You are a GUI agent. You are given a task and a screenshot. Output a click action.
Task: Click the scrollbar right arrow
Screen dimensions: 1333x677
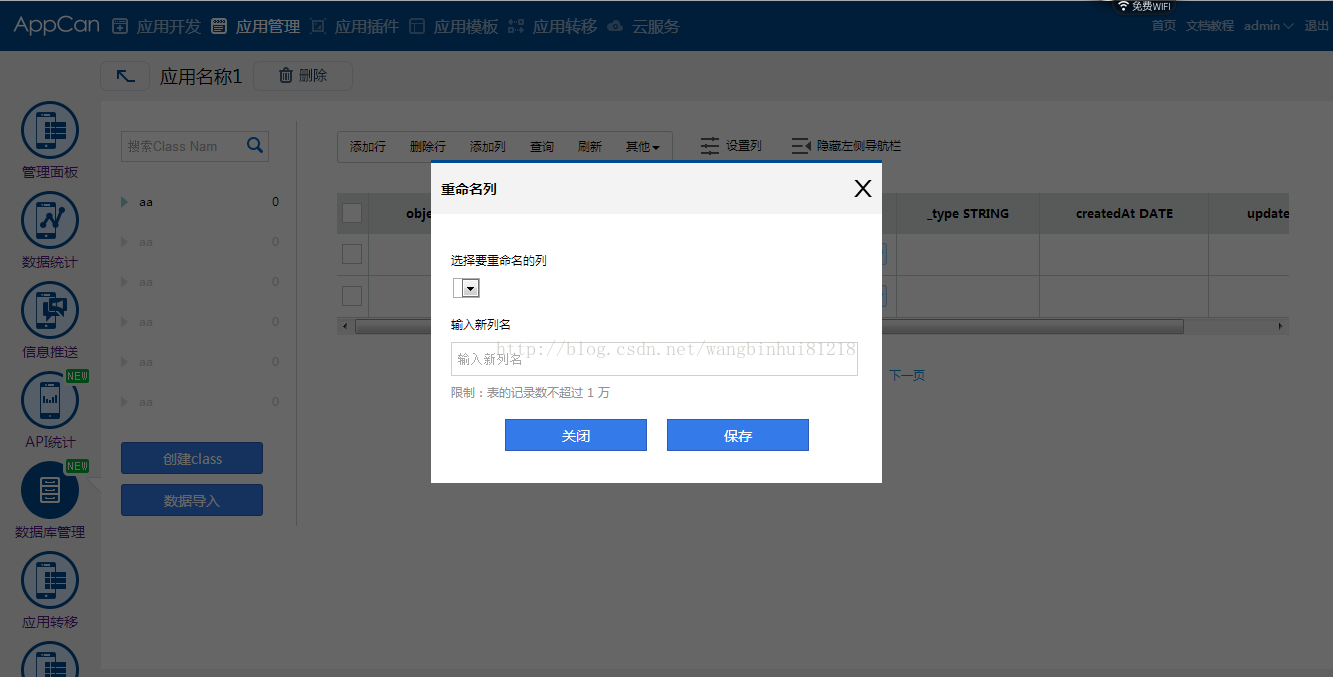[x=1281, y=326]
